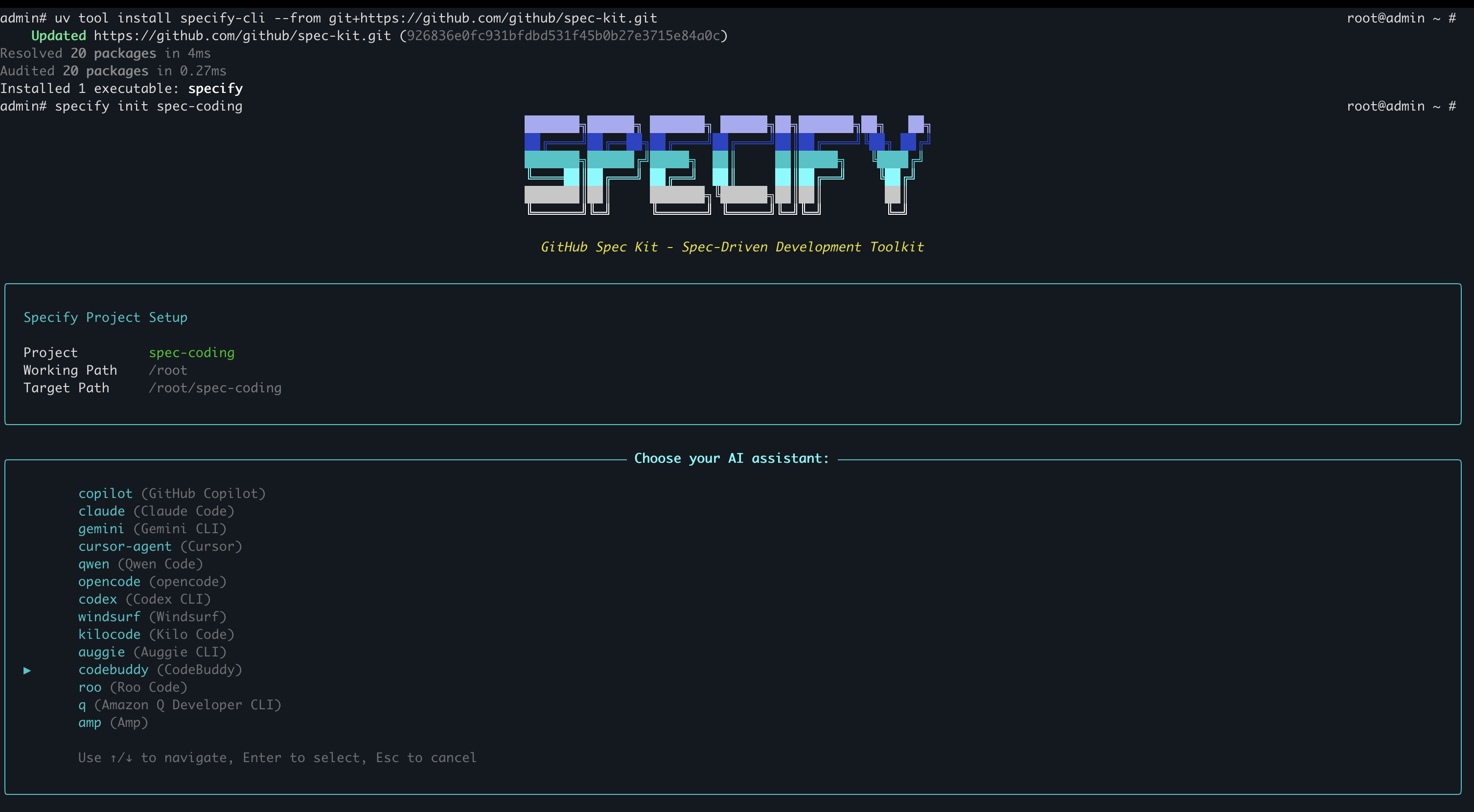
Task: Select the copilot (GitHub Copilot) option
Action: click(172, 494)
